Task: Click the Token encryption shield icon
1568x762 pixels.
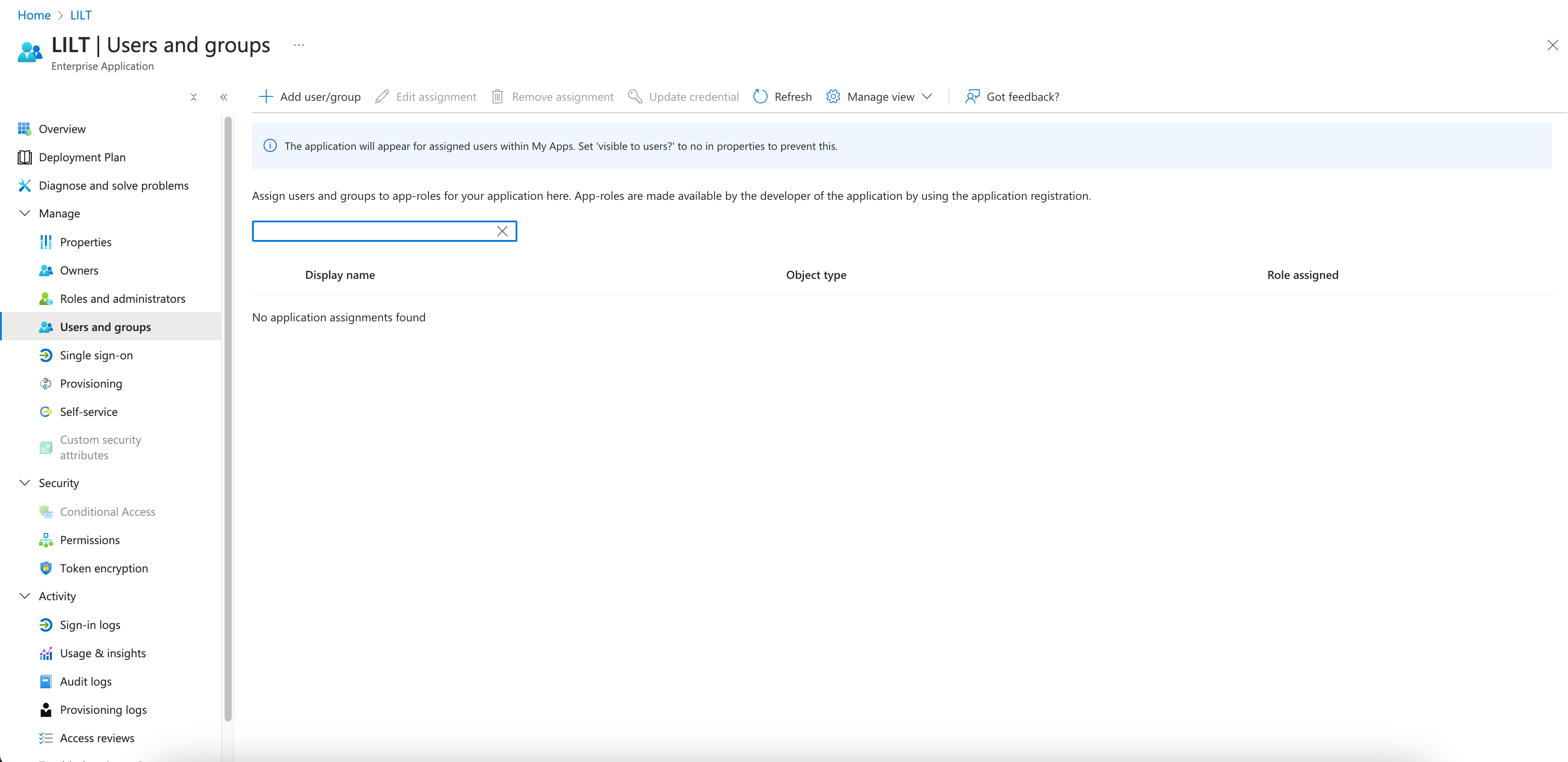Action: click(x=46, y=568)
